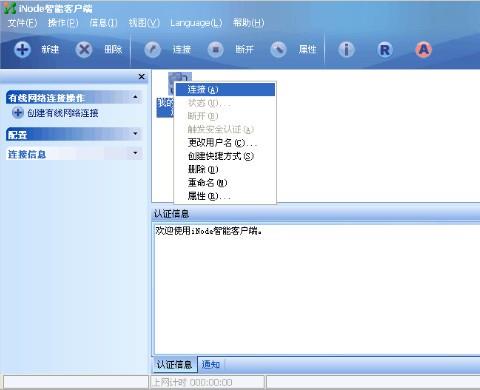
Task: Click the 连接 toolbar label
Action: pyautogui.click(x=182, y=50)
